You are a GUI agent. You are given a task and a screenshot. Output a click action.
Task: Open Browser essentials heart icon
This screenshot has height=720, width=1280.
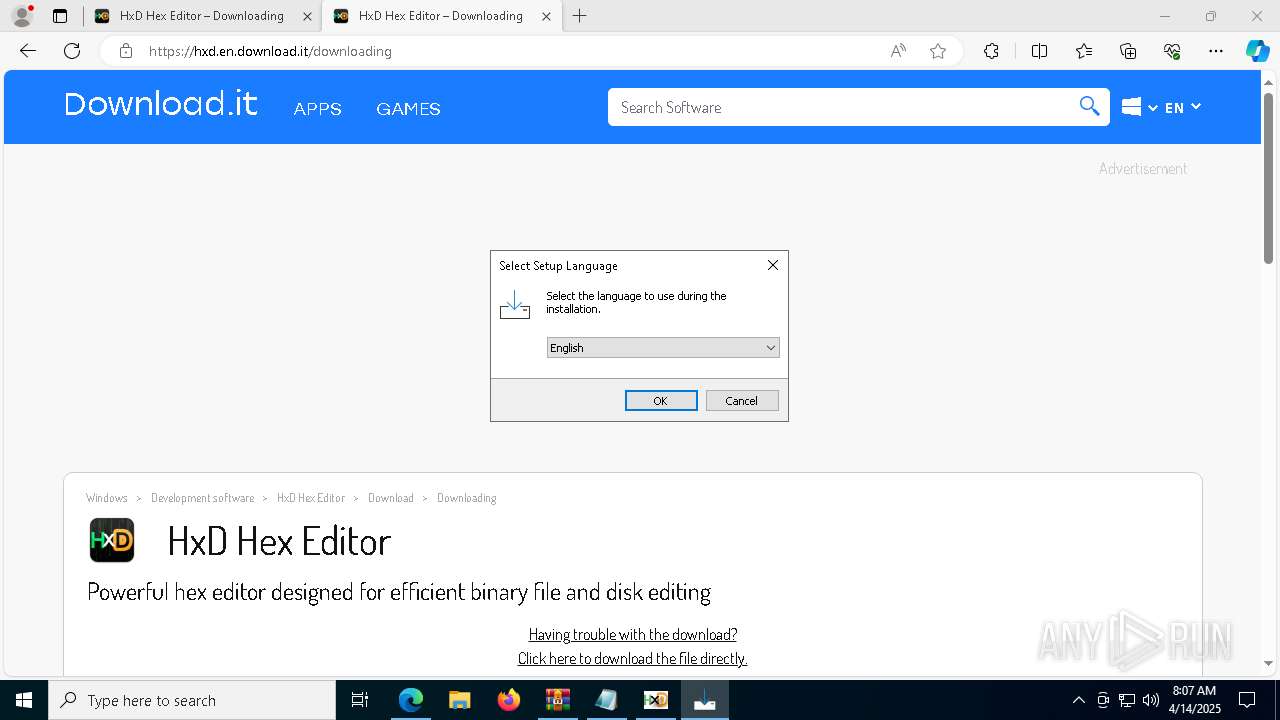(1172, 51)
